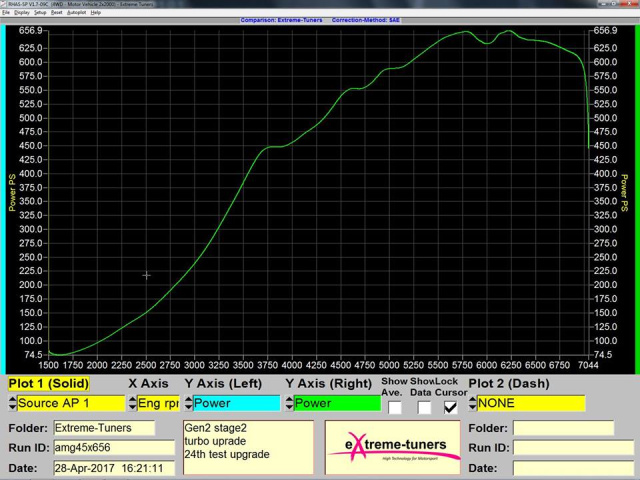Screen dimensions: 640x480
Task: Click the spinner arrows beside Source AP 1
Action: [x=11, y=404]
